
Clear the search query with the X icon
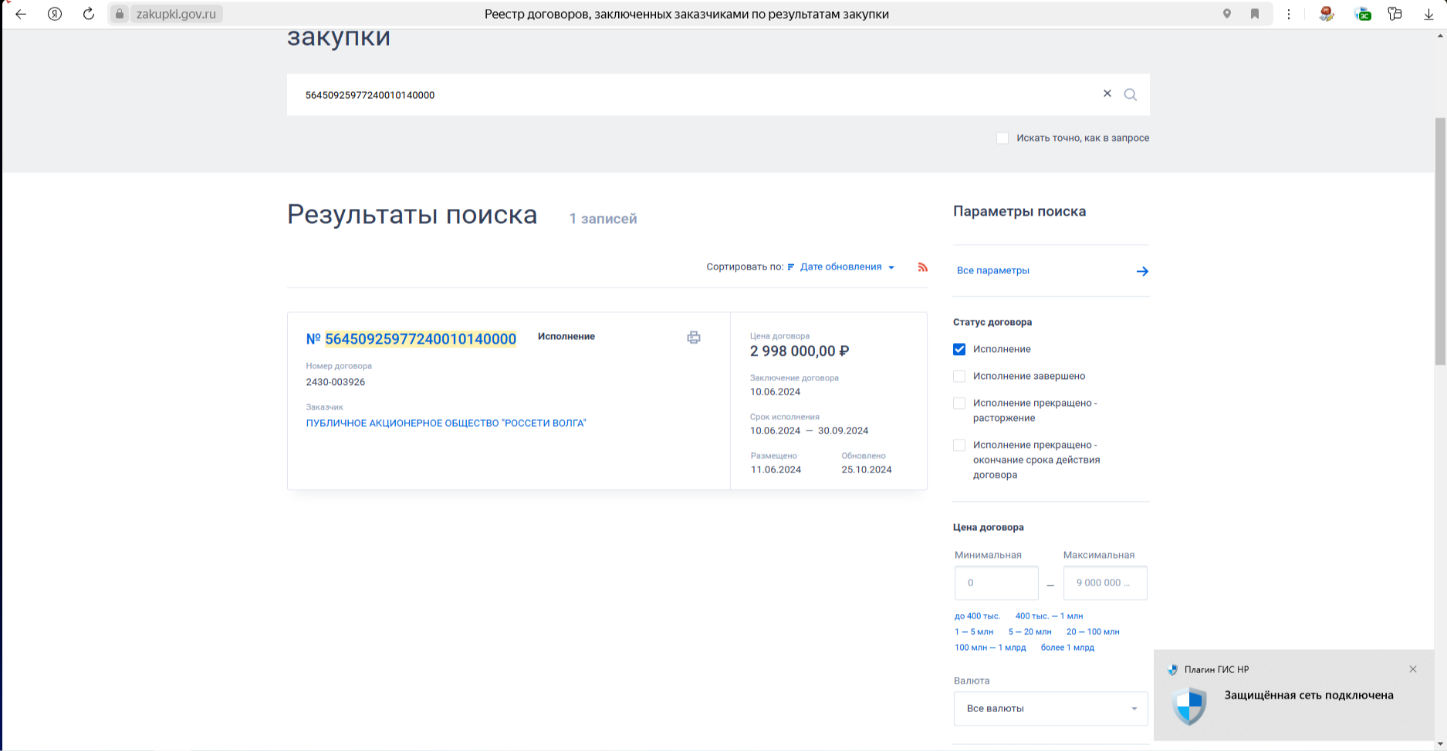coord(1107,94)
